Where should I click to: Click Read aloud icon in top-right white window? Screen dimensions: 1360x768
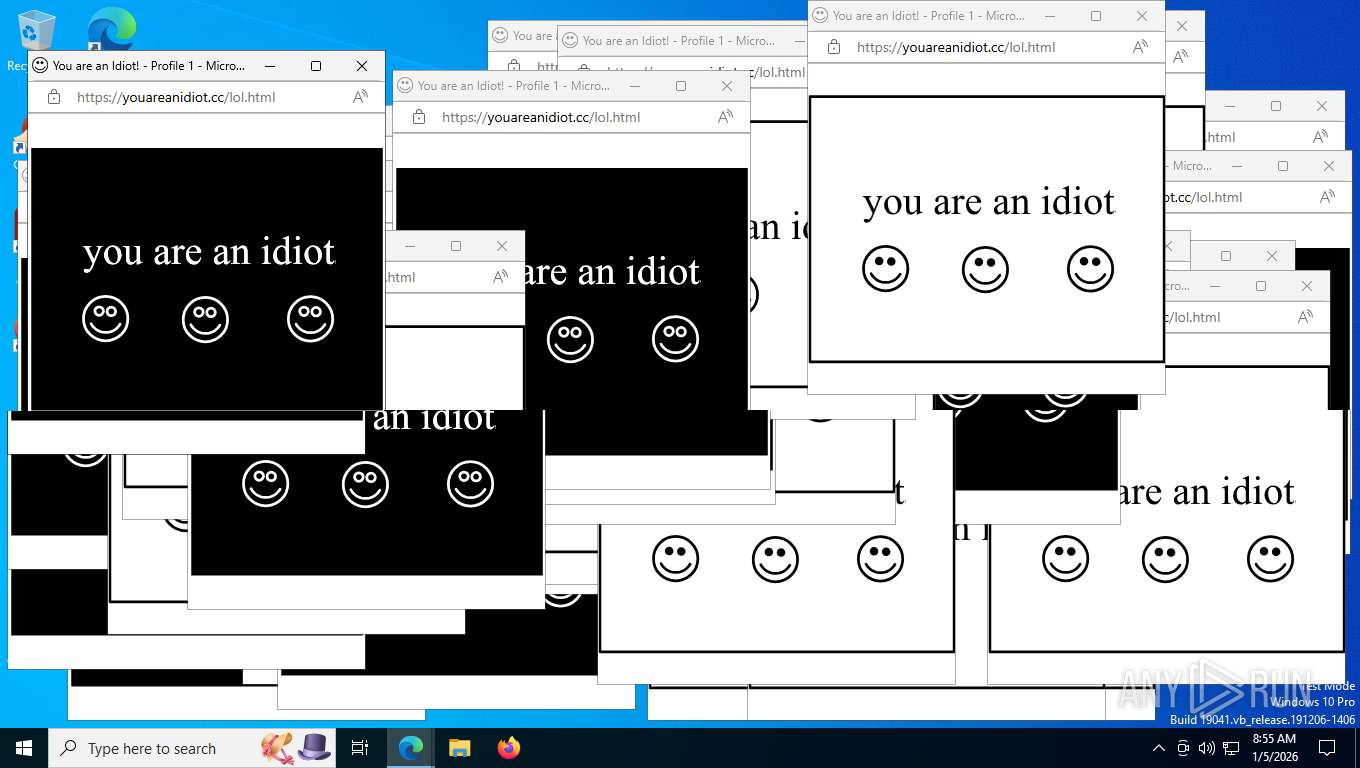[x=1140, y=47]
